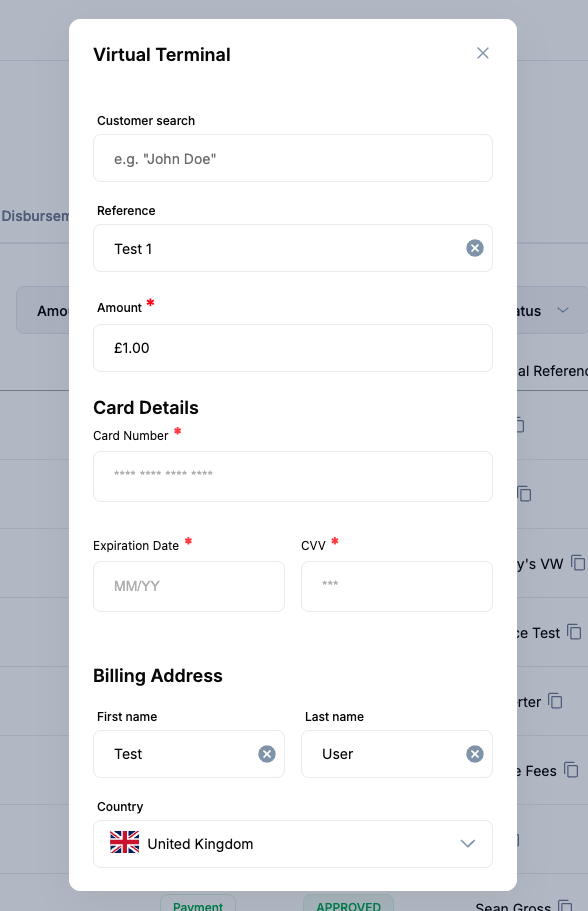Copy the Sean Gross reference
588x911 pixels.
coord(565,905)
